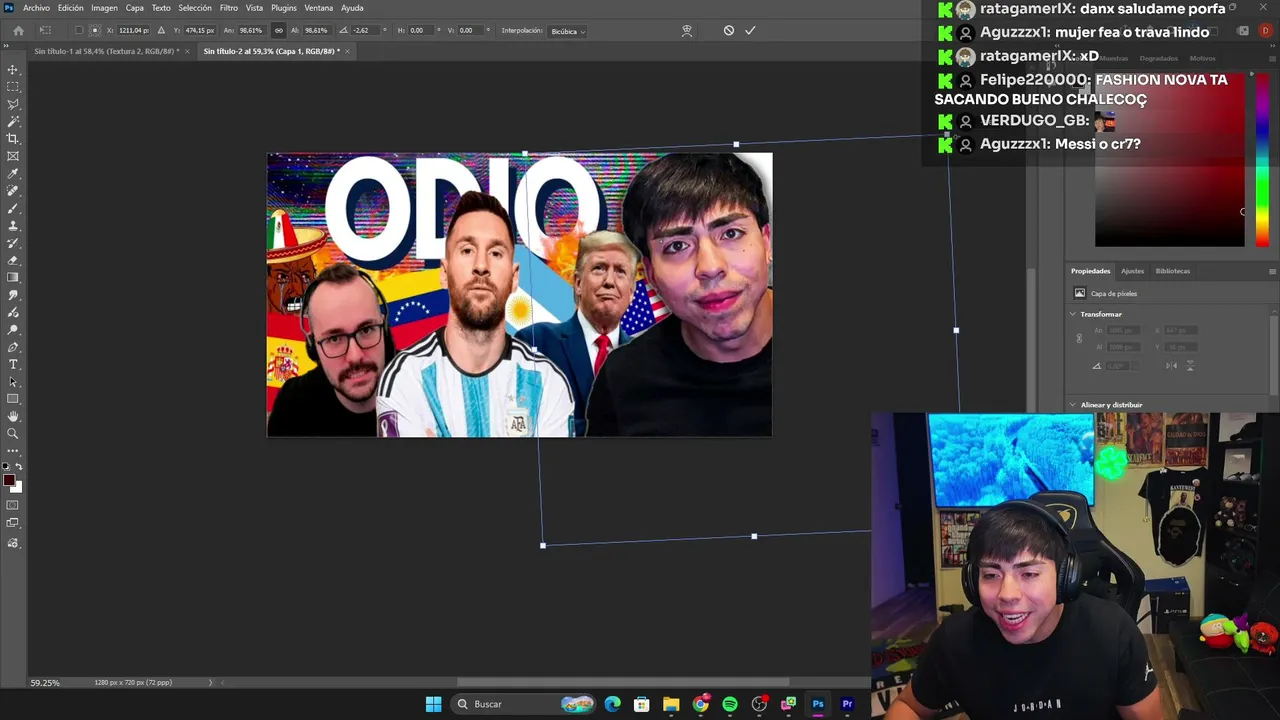Viewport: 1280px width, 720px height.
Task: Open the Propiedades panel options menu
Action: point(1272,271)
